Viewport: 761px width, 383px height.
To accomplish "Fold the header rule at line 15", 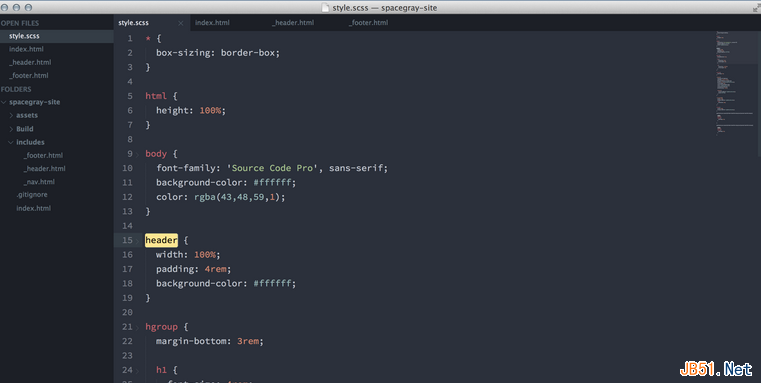I will pos(138,241).
